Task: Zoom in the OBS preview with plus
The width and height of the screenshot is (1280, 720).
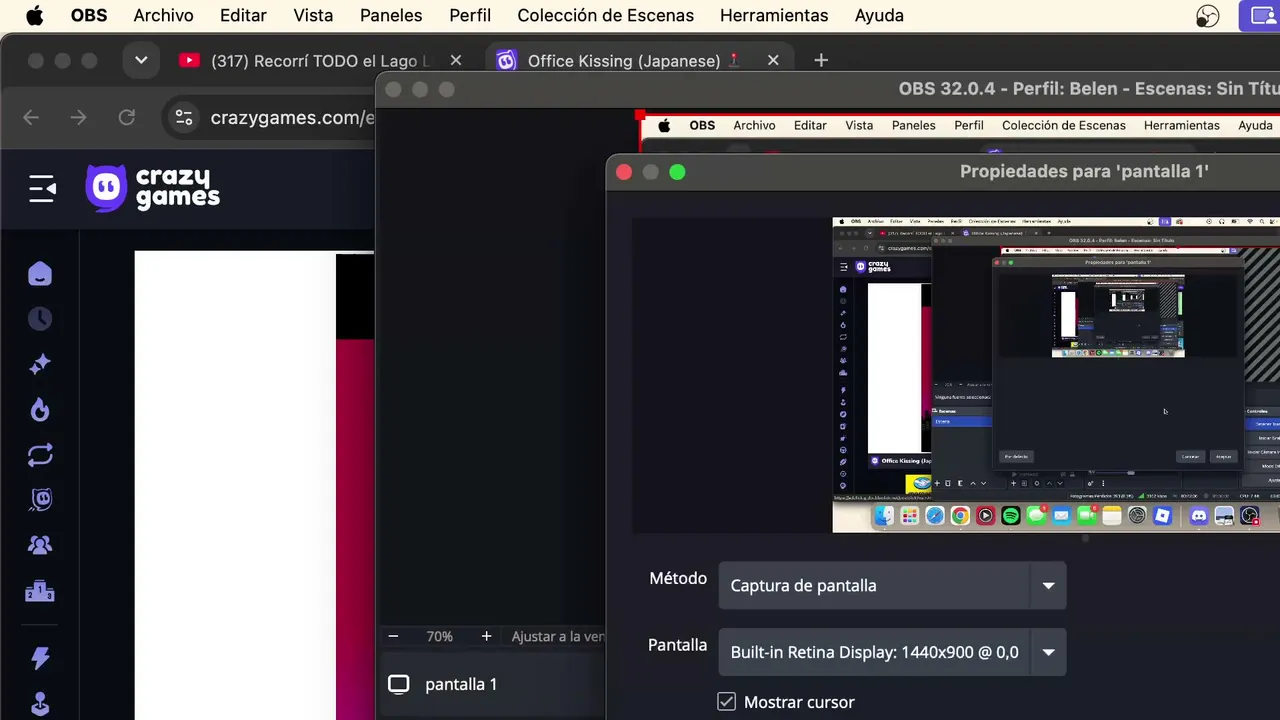Action: 486,636
